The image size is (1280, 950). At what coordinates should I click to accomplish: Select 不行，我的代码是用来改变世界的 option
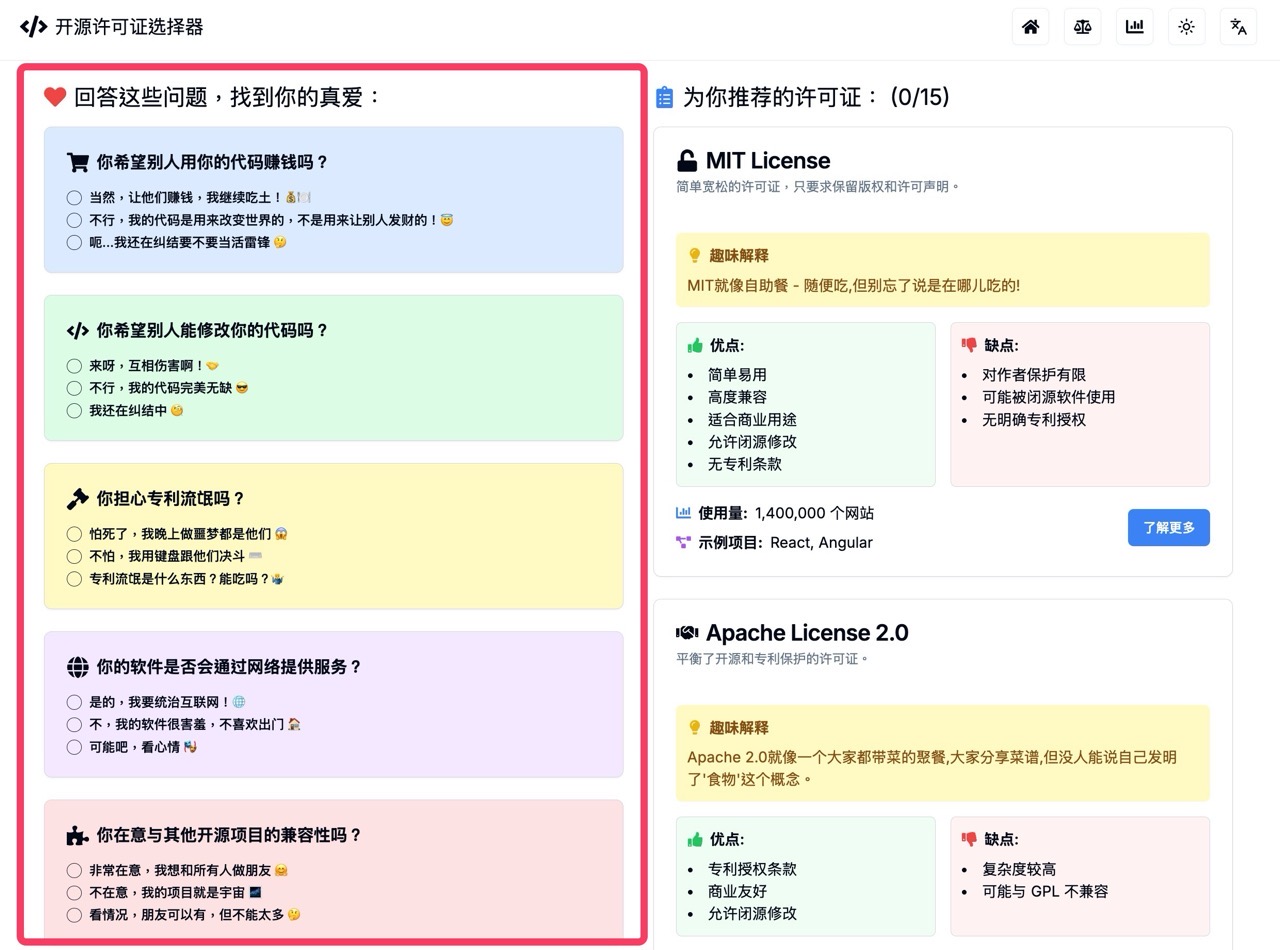tap(74, 220)
